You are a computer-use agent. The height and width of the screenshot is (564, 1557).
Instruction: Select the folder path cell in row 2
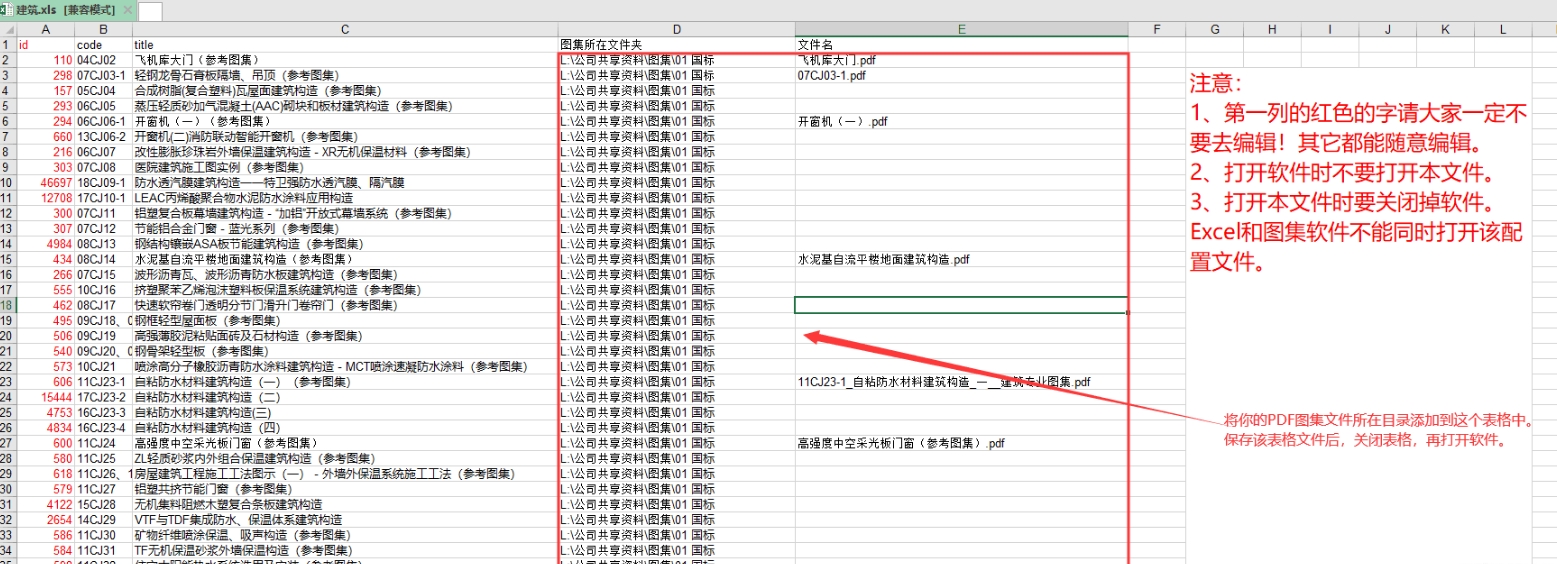[676, 60]
